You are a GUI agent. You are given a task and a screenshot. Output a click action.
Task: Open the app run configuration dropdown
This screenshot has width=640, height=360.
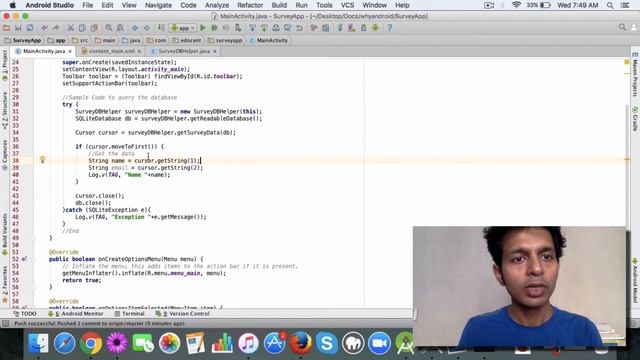tap(183, 28)
